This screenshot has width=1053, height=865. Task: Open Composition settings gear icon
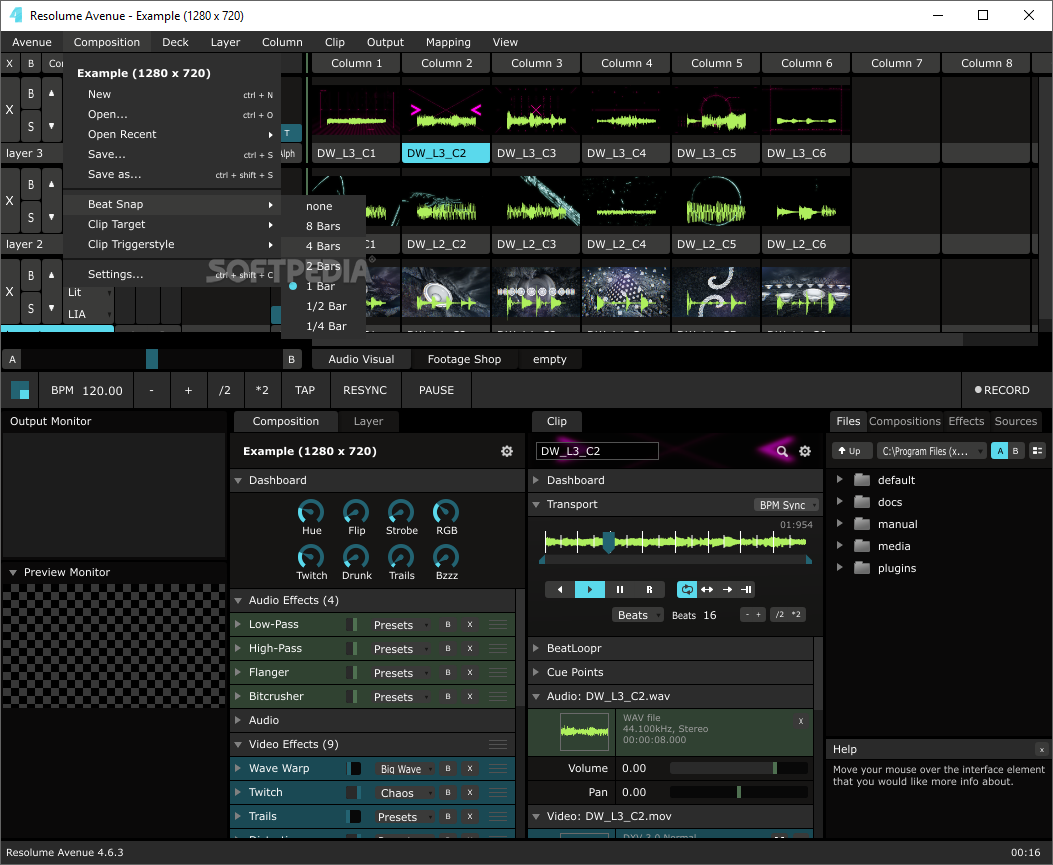507,451
